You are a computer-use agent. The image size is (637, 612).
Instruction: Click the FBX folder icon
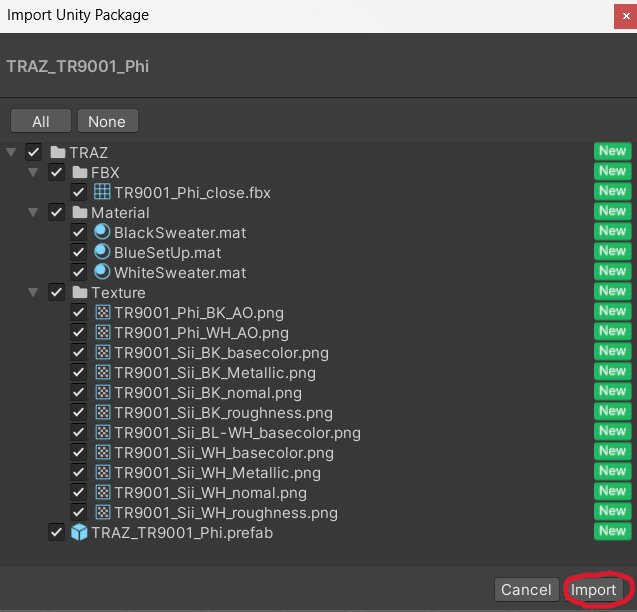[80, 172]
